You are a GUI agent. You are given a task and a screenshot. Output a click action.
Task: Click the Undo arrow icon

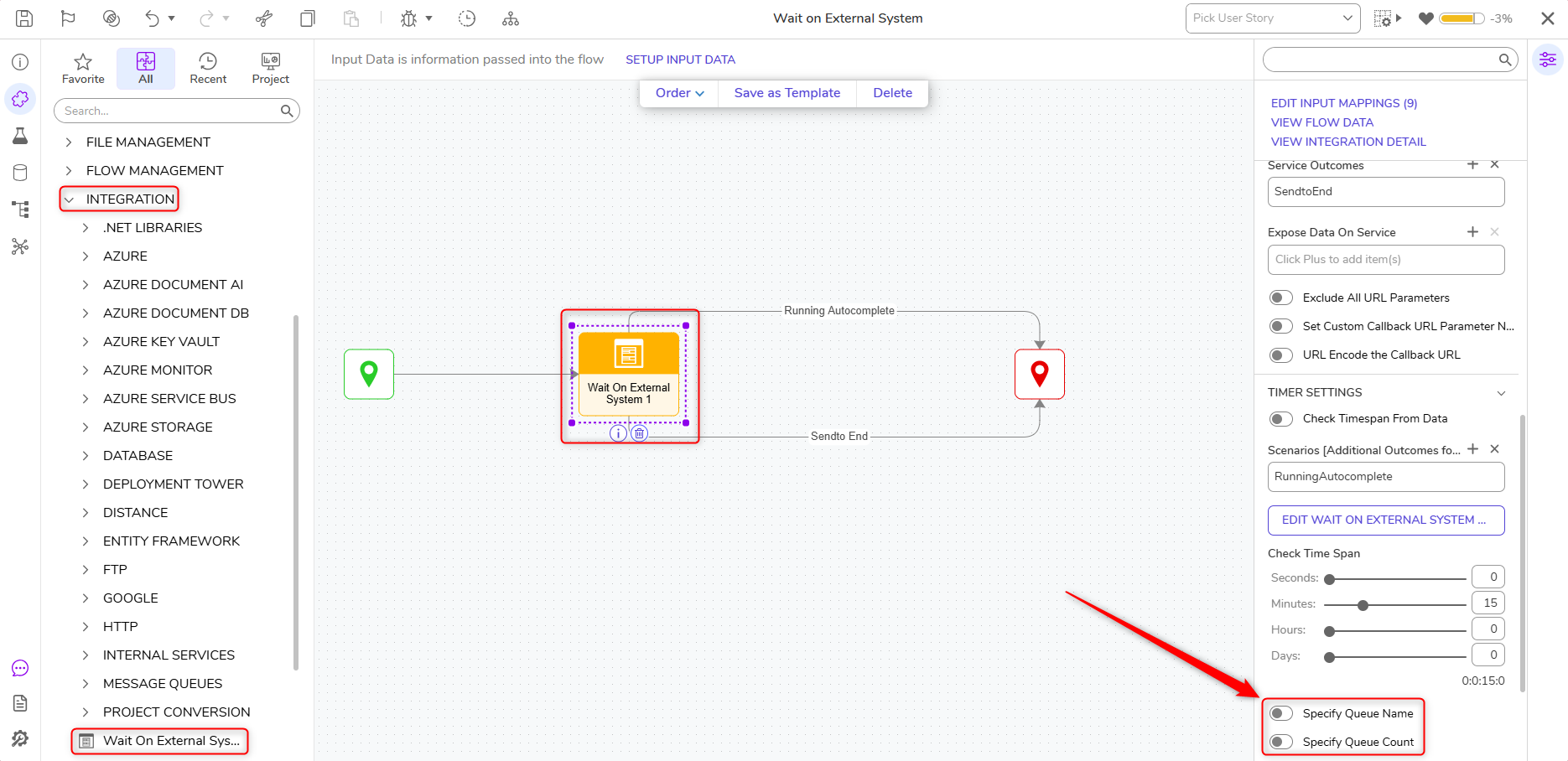pos(152,18)
